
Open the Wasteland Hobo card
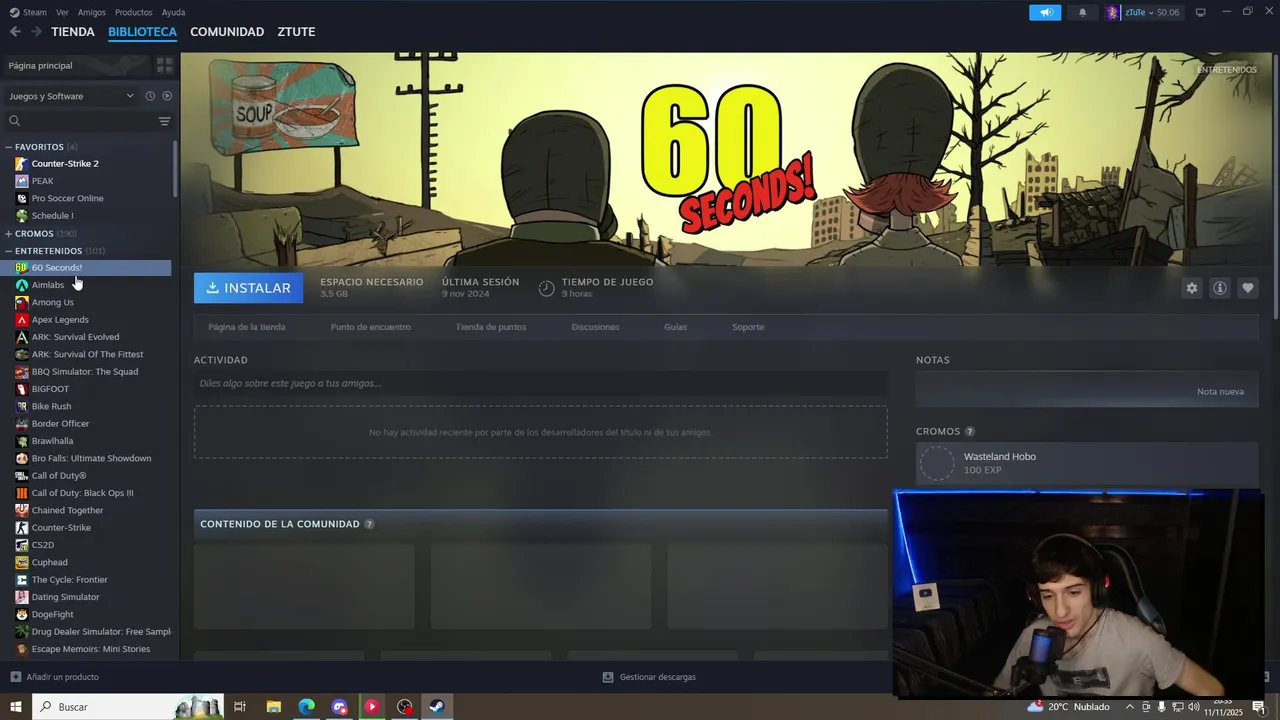(1087, 463)
